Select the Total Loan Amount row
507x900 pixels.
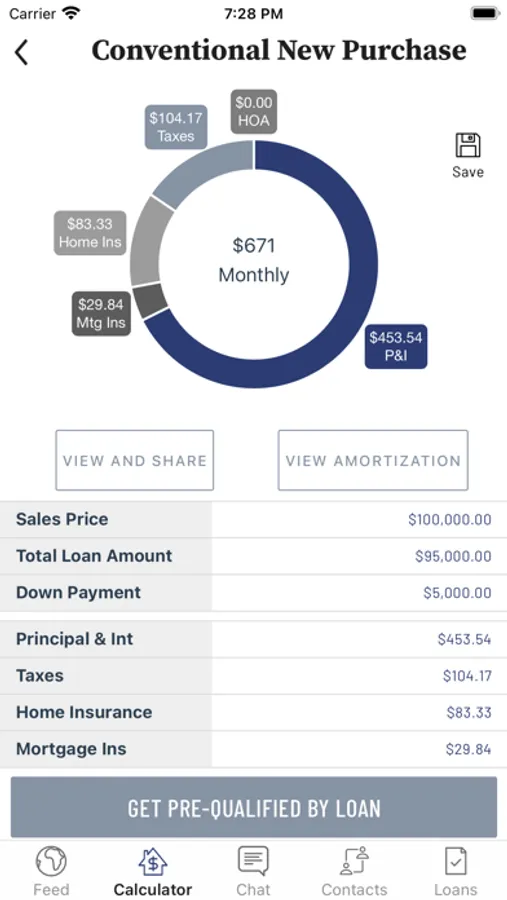253,556
